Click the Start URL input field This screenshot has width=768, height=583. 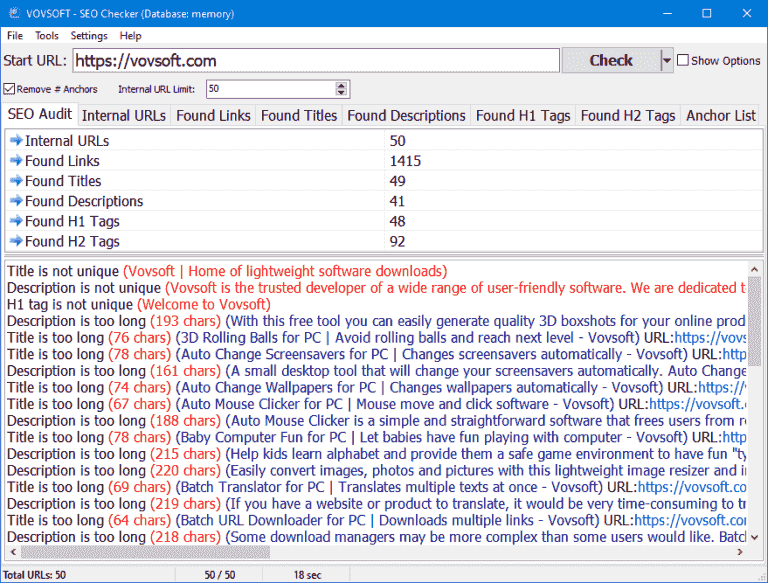[316, 61]
